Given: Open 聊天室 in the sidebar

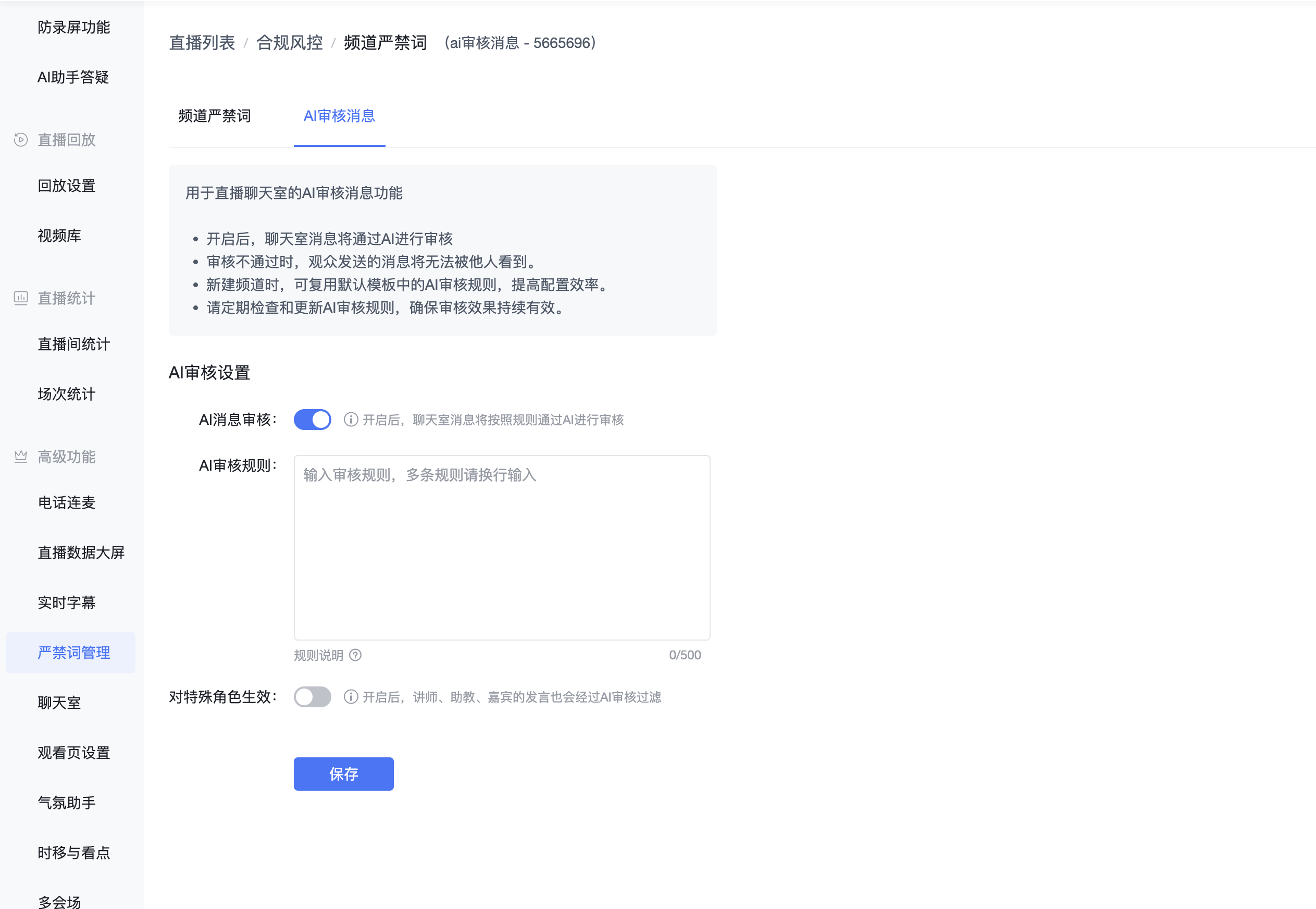Looking at the screenshot, I should pos(59,703).
